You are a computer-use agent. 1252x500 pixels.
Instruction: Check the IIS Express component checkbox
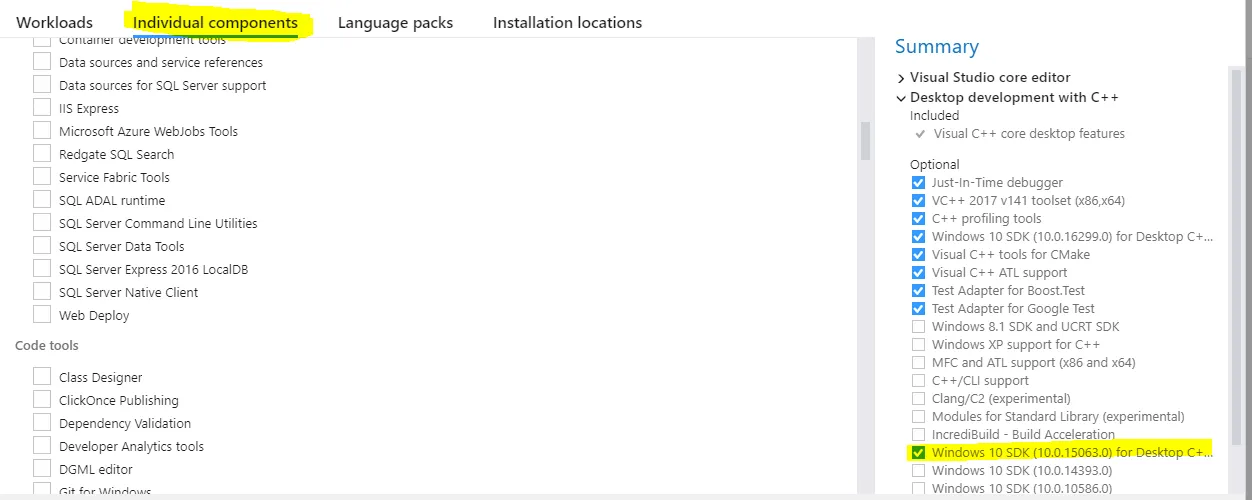coord(42,108)
